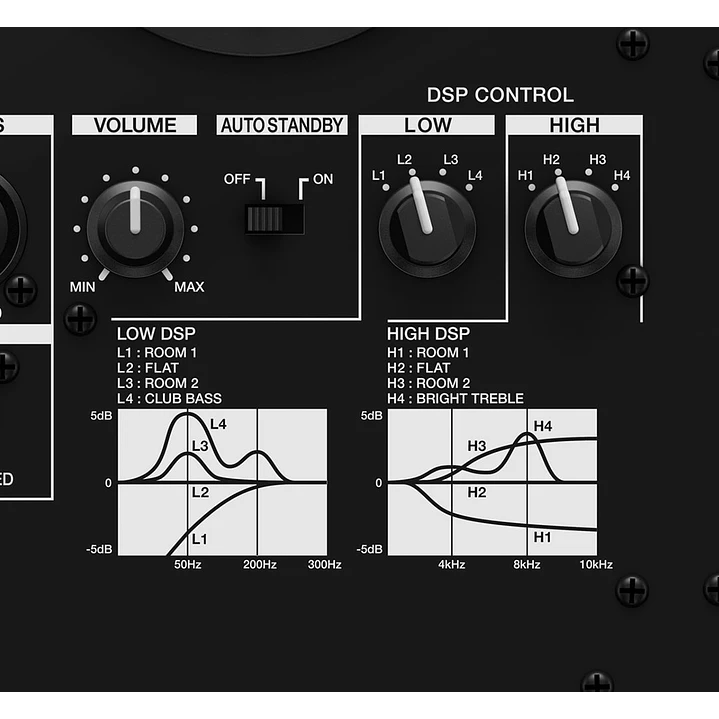Click the 'H4 : BRIGHT TREBLE' legend line
Image resolution: width=719 pixels, height=719 pixels.
(455, 398)
